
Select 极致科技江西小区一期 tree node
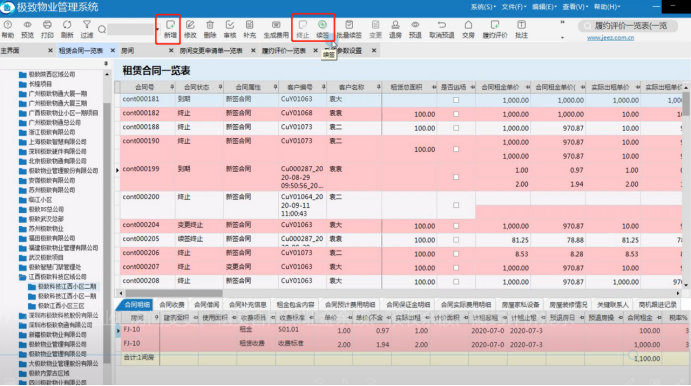click(67, 296)
